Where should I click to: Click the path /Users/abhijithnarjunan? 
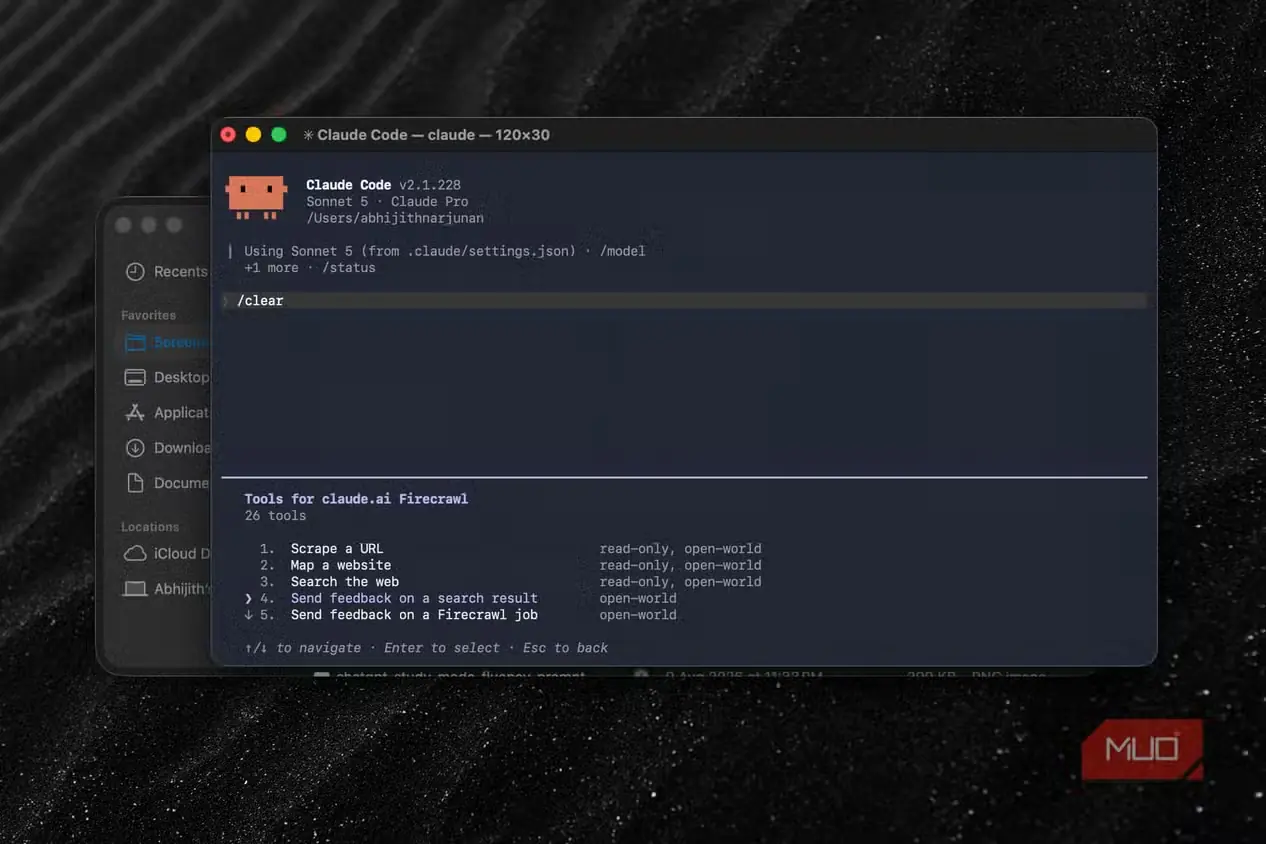pos(395,218)
